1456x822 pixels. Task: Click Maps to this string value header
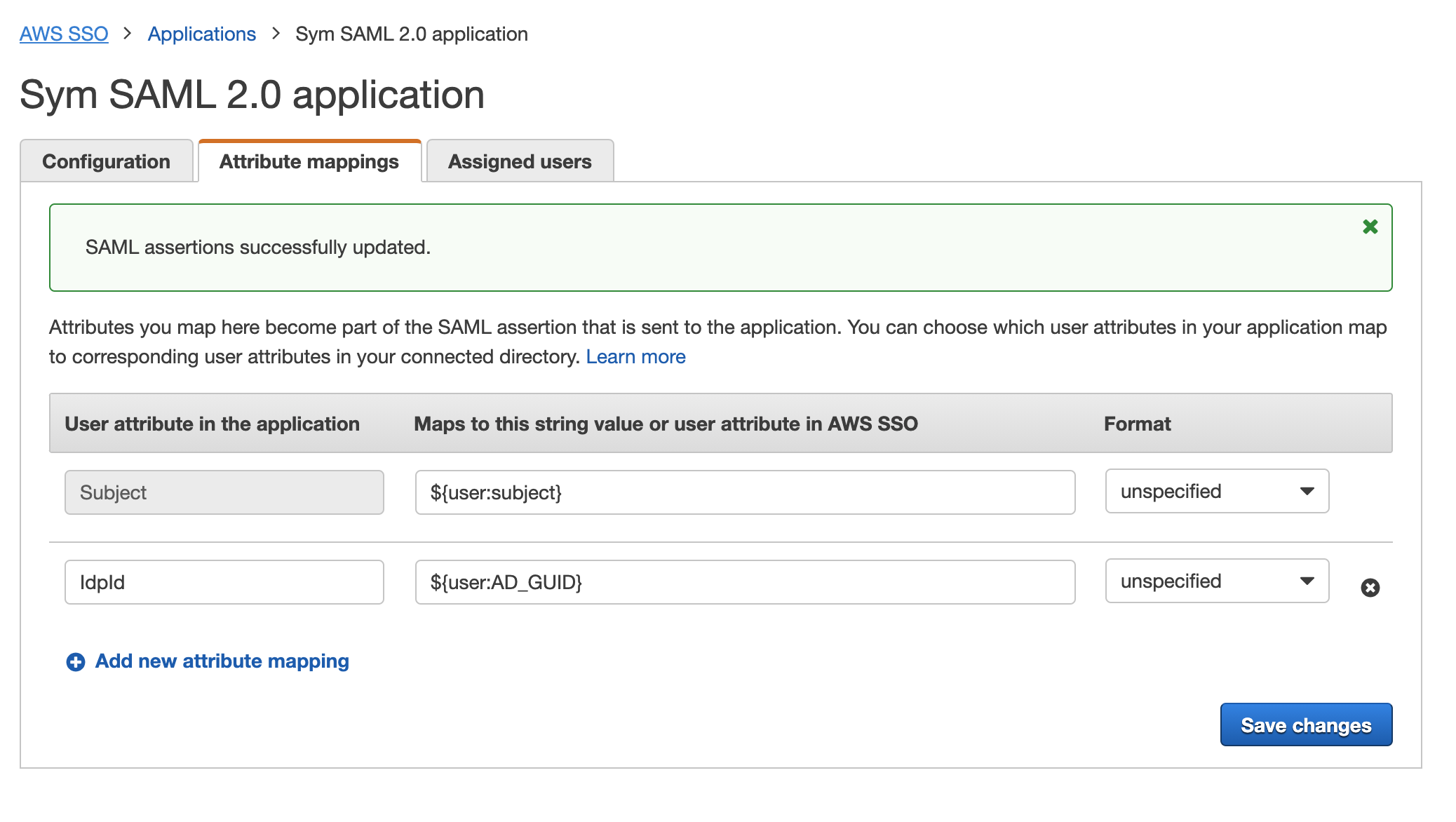click(x=666, y=424)
